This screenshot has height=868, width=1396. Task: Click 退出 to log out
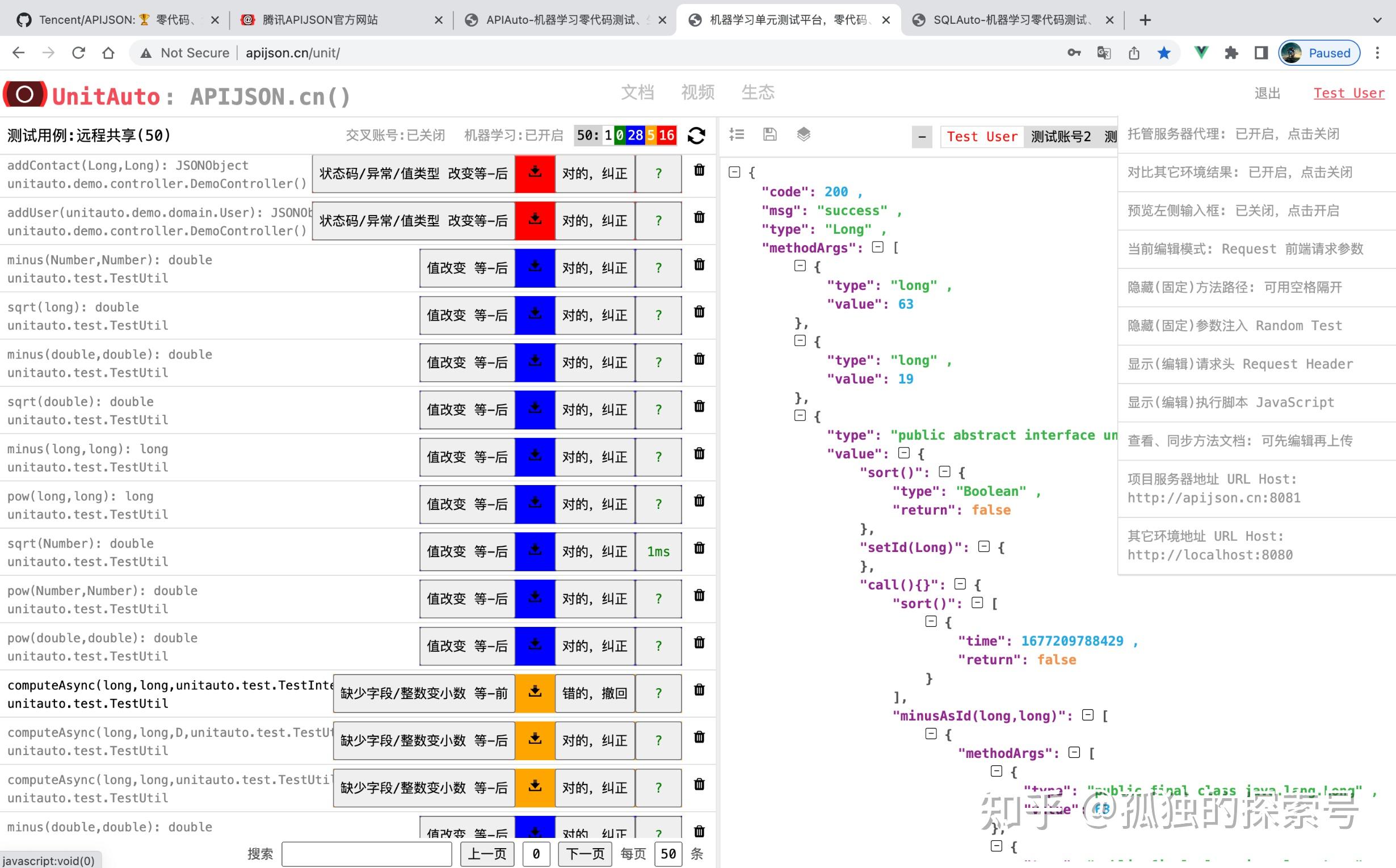tap(1267, 93)
